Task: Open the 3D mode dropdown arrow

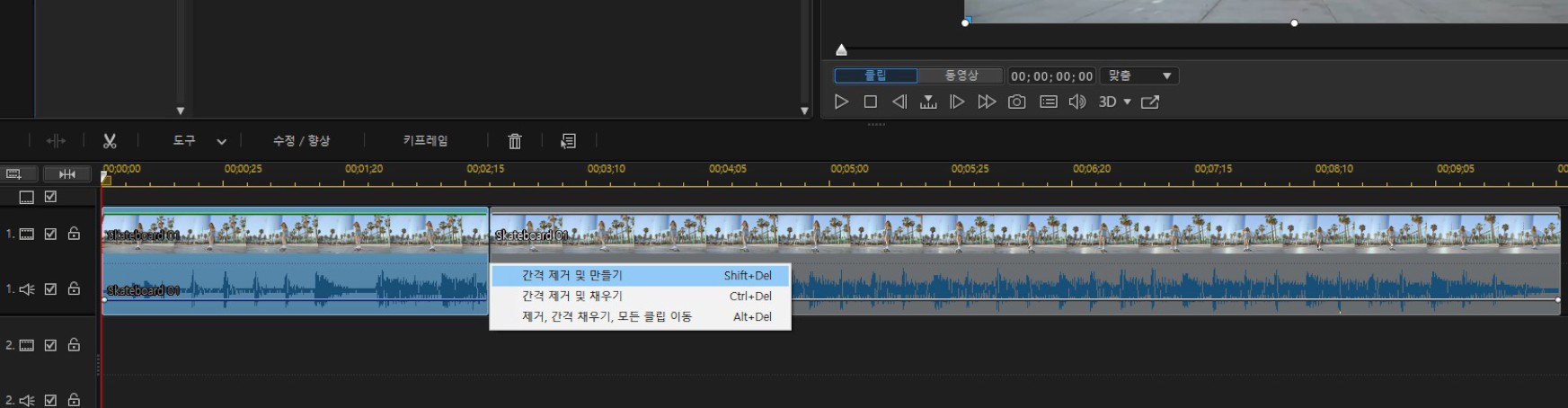Action: [1127, 102]
